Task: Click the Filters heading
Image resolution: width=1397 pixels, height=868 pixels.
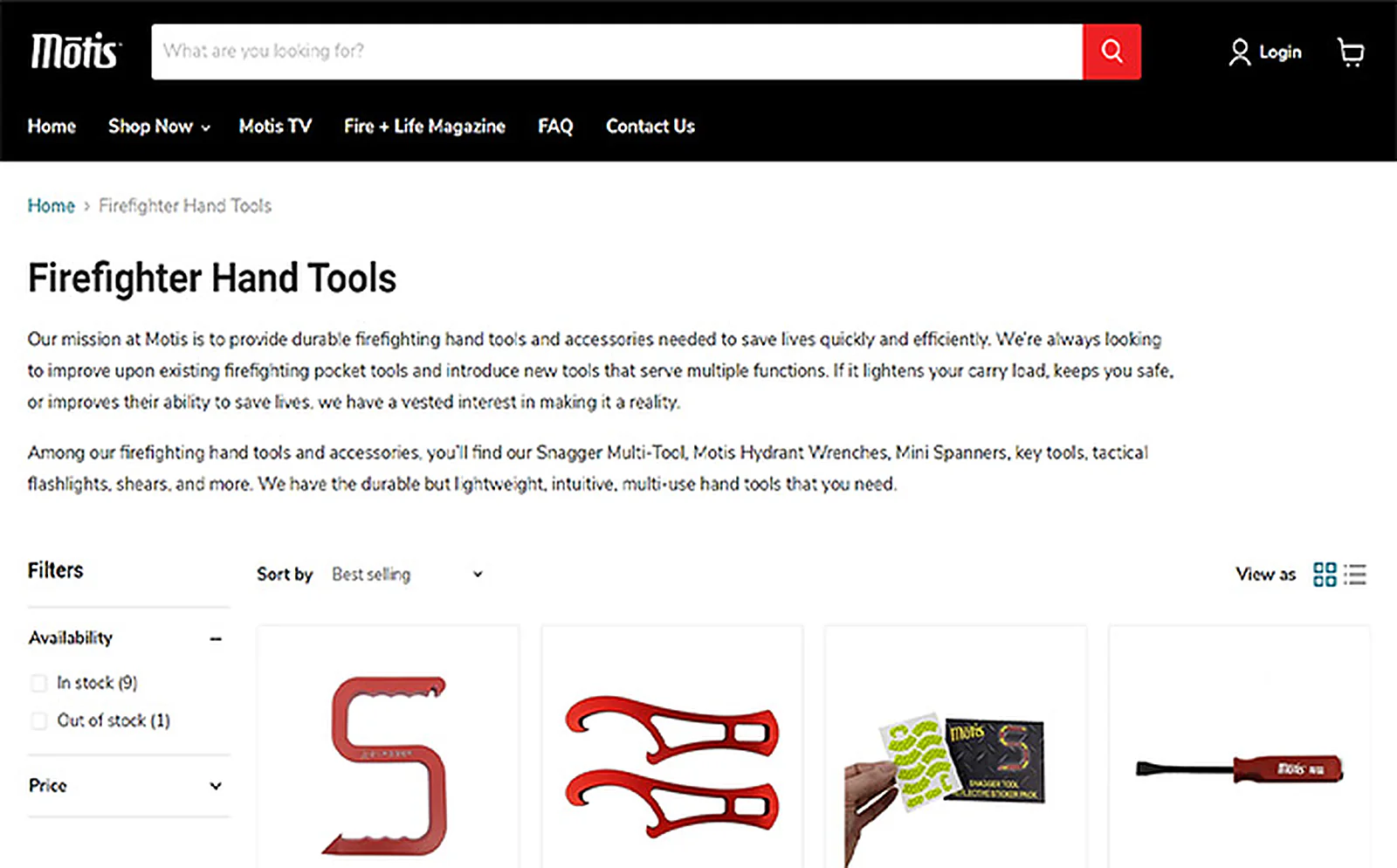Action: click(56, 570)
